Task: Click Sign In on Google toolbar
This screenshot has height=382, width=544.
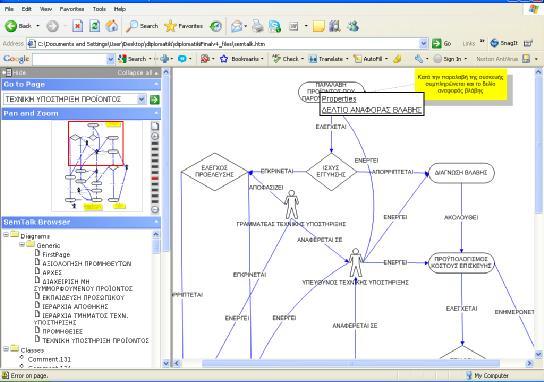Action: (x=448, y=59)
